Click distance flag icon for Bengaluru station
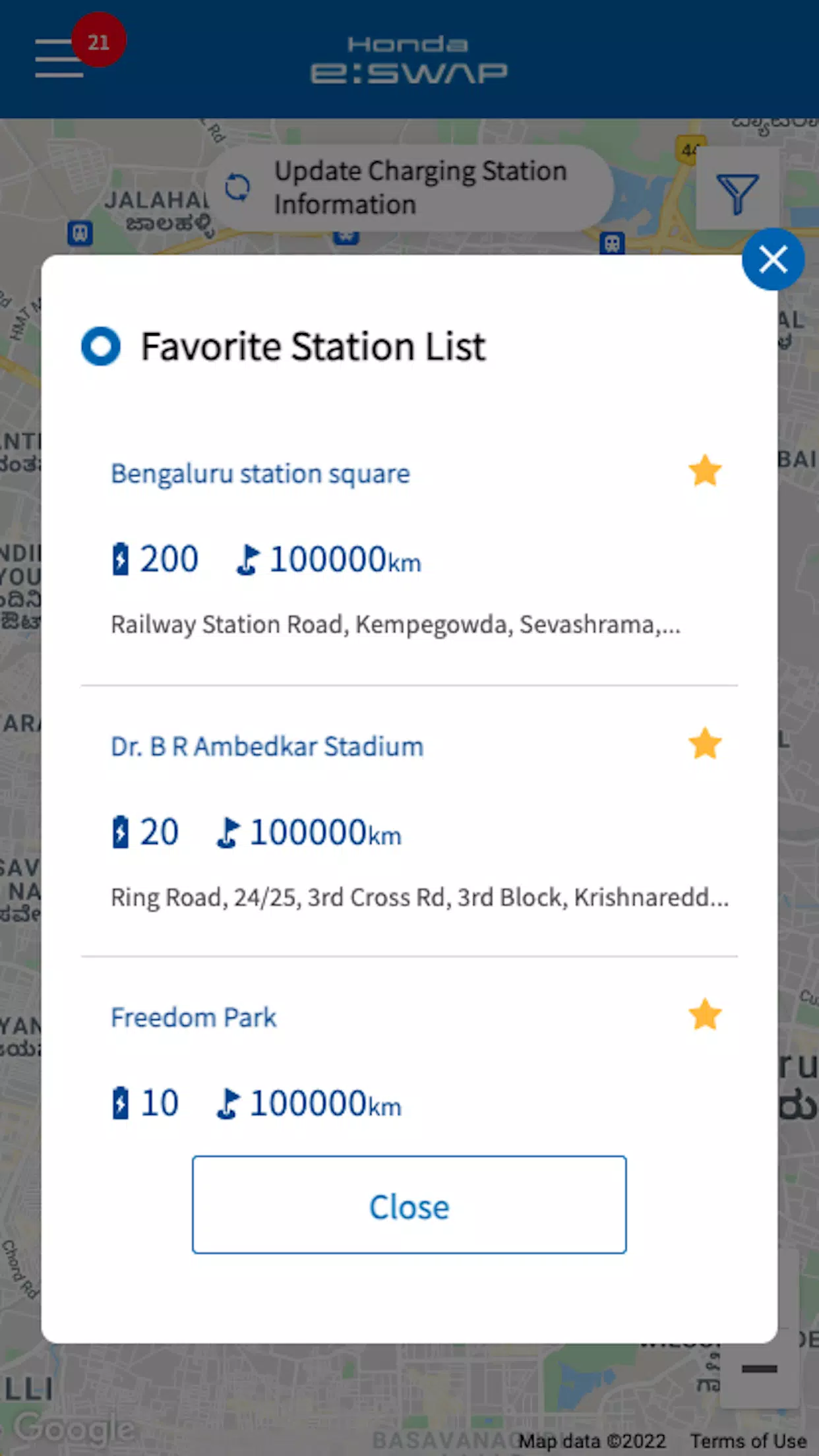 [x=249, y=559]
